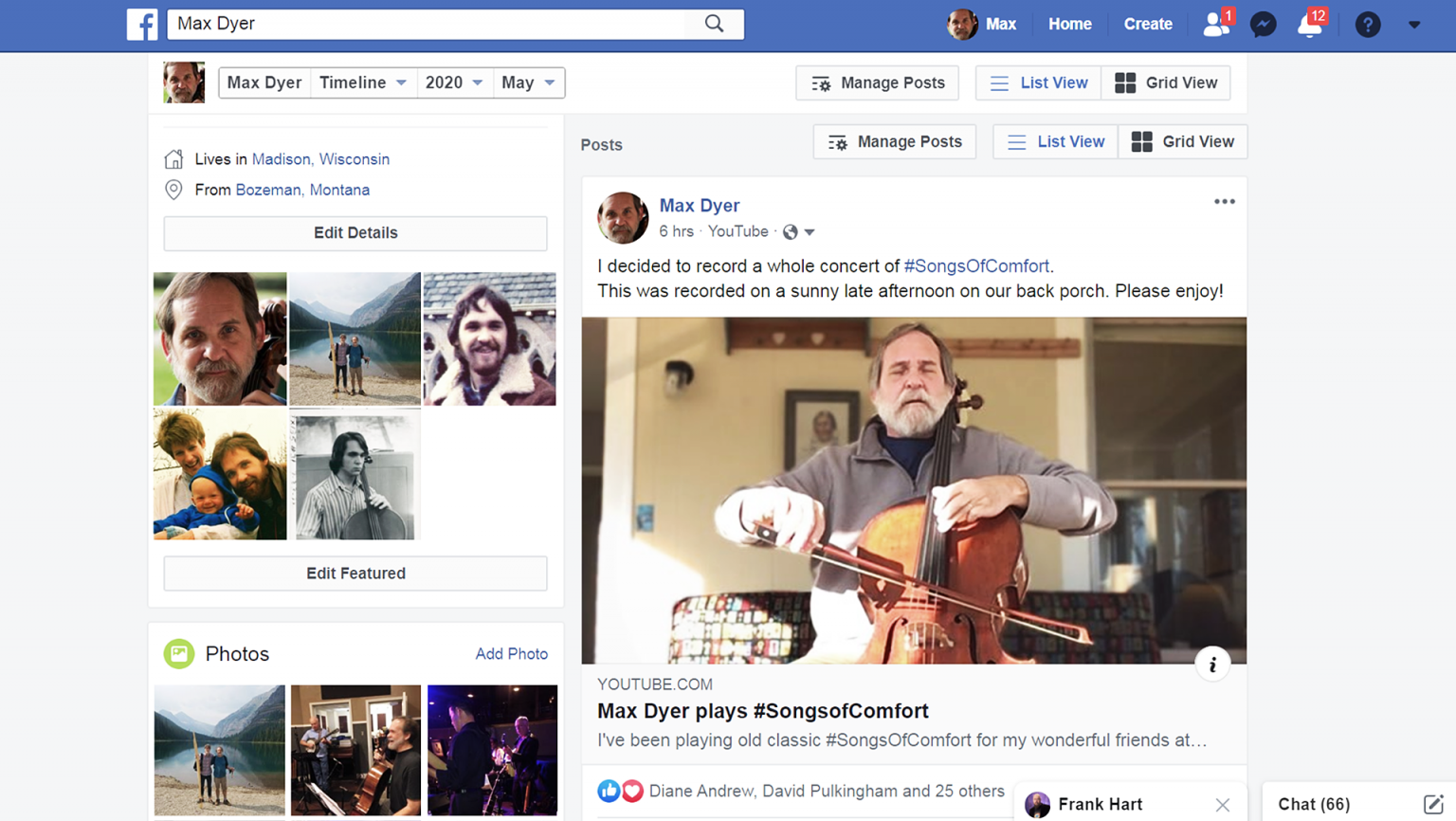Open the 2020 year dropdown

tap(455, 82)
